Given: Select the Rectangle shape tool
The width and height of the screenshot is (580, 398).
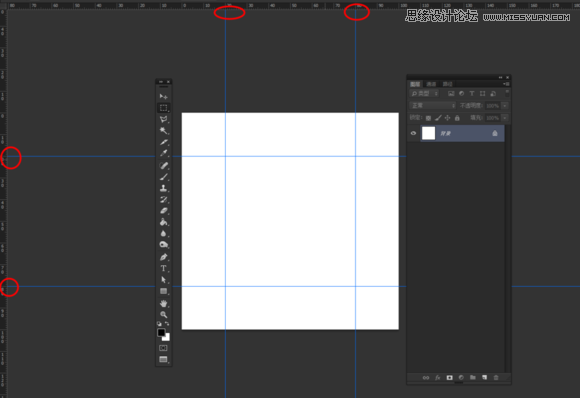Looking at the screenshot, I should (163, 291).
